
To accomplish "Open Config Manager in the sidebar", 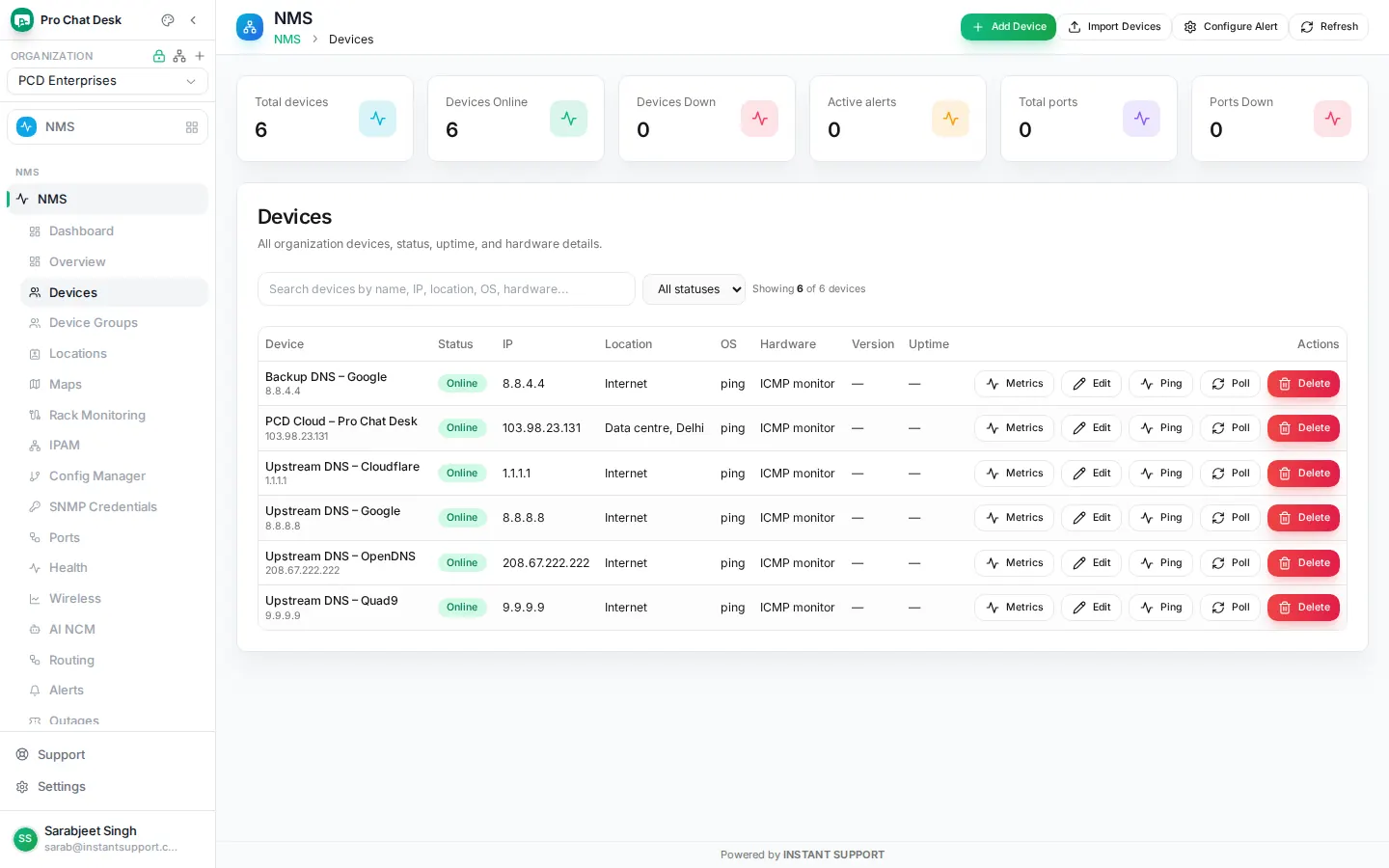I will 114,476.
